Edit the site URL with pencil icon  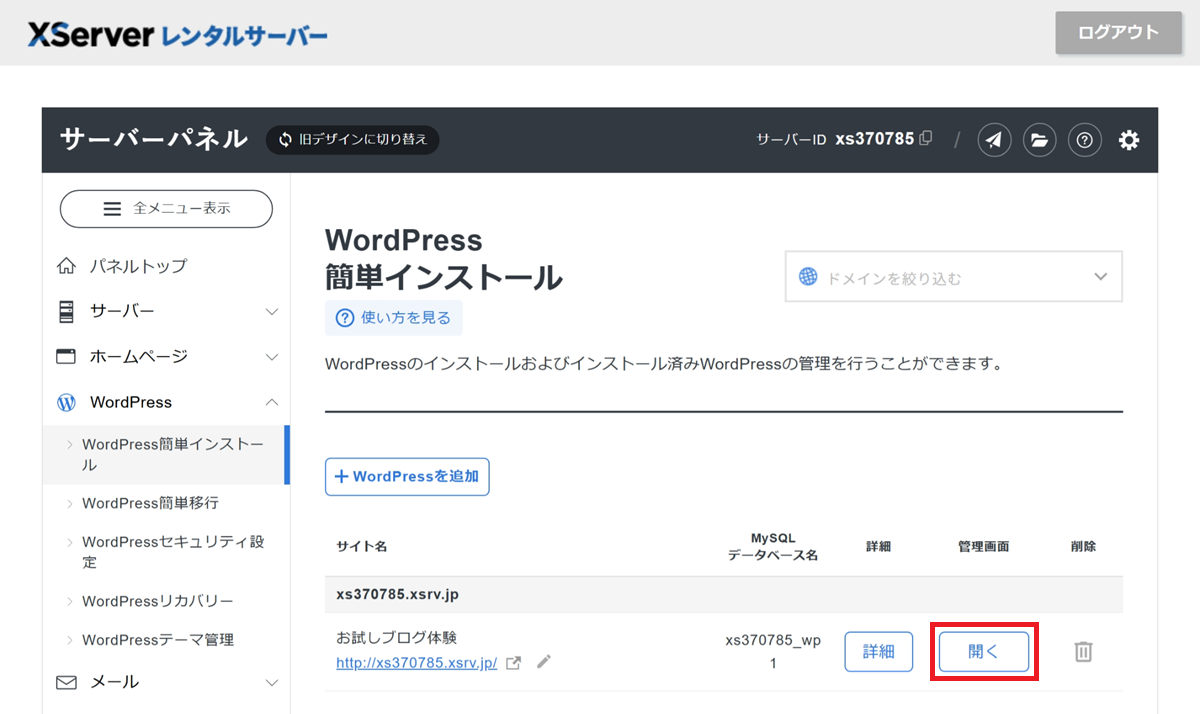[x=543, y=662]
